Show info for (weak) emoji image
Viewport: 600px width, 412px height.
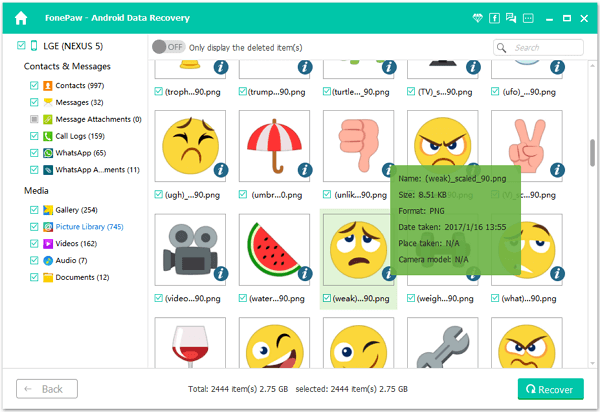tap(388, 274)
